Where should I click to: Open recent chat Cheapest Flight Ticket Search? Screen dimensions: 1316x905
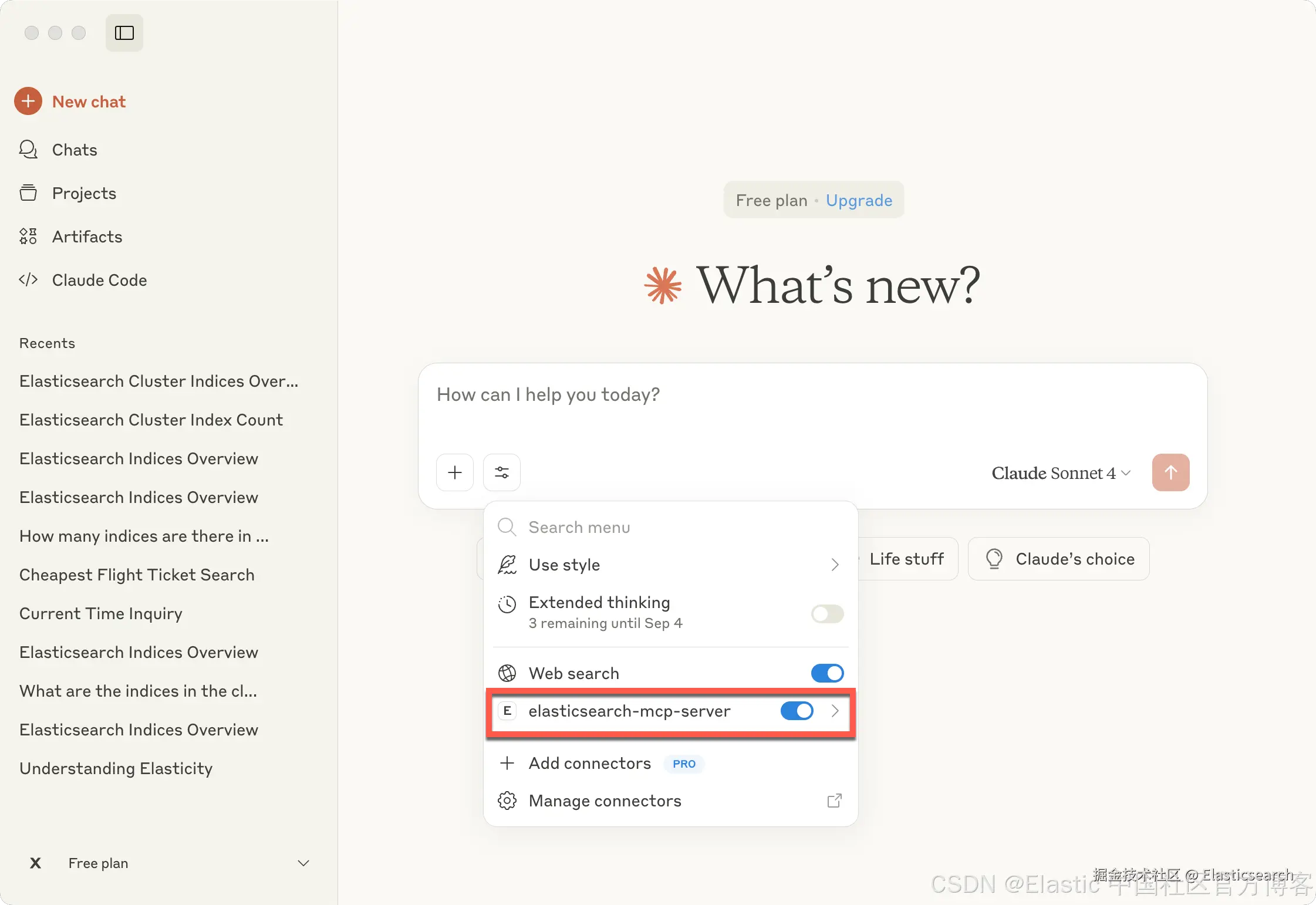click(137, 575)
